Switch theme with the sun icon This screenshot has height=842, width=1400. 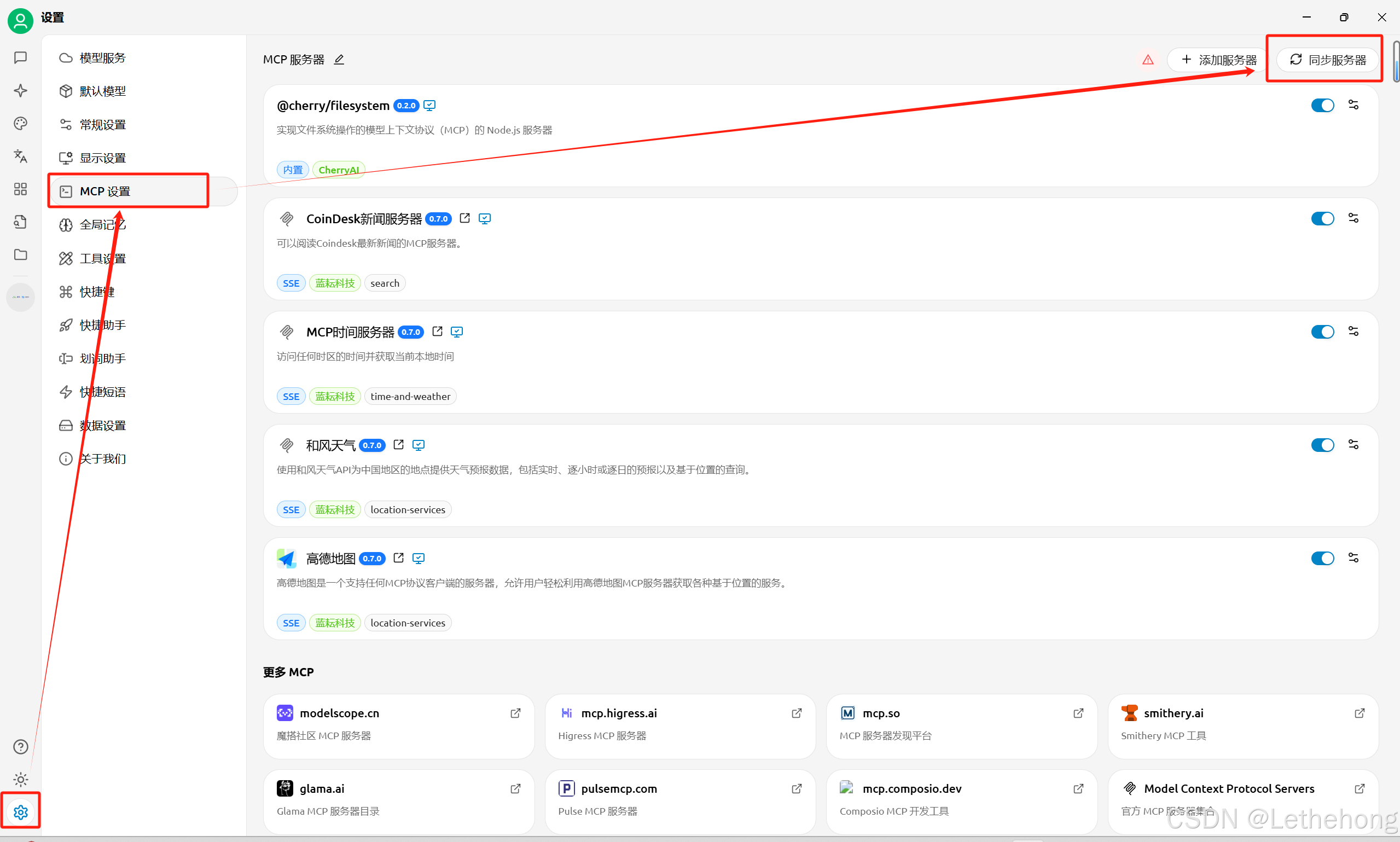point(20,780)
